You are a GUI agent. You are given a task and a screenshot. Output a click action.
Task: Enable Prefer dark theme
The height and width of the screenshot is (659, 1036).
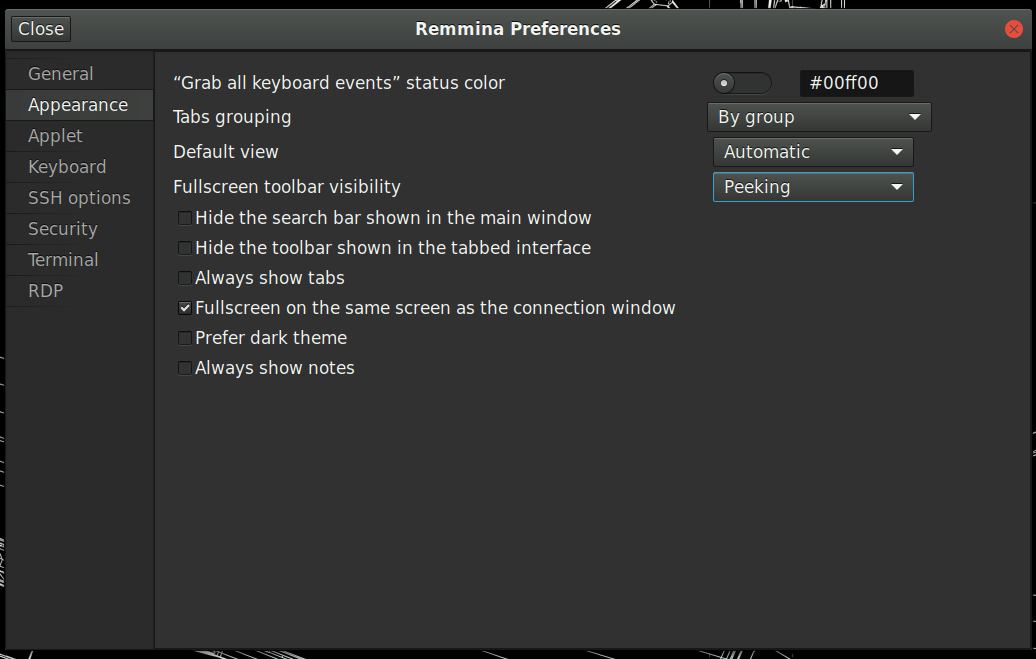click(184, 337)
